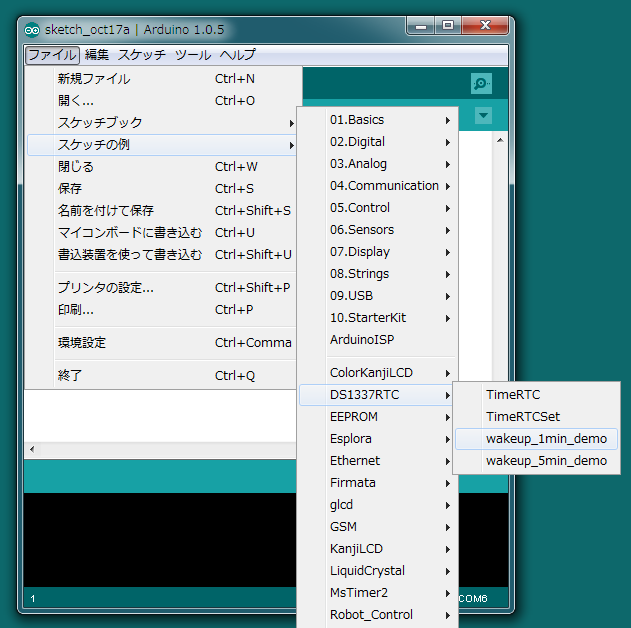Expand Ethernet library examples

[x=378, y=461]
